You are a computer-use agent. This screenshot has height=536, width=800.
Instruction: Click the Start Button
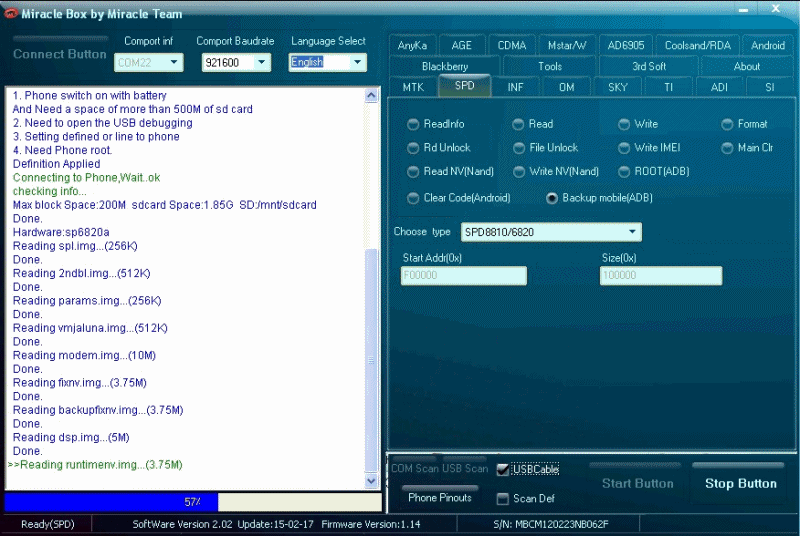[637, 483]
